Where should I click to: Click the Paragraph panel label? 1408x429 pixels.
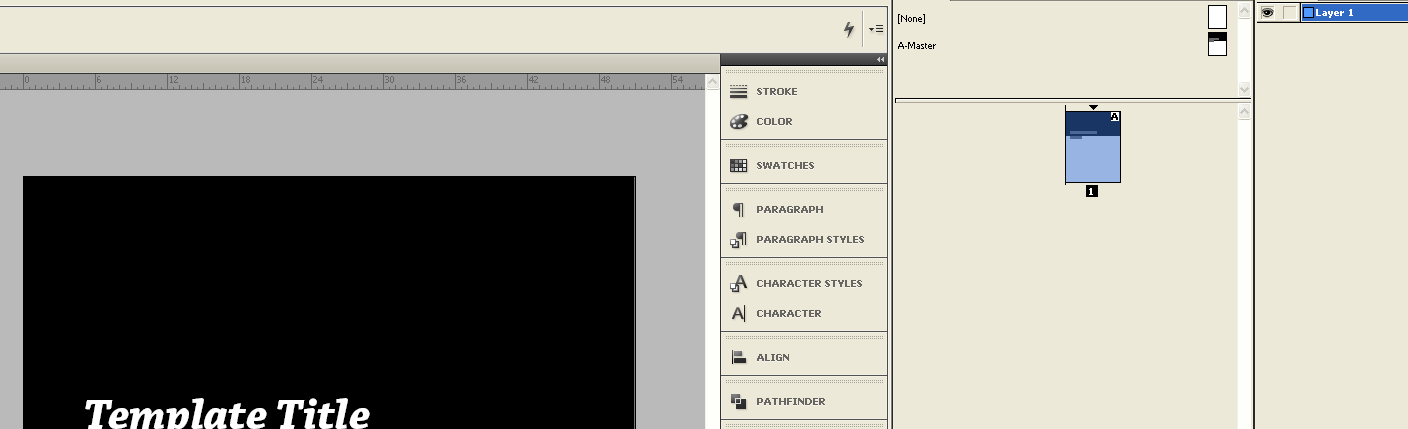click(790, 210)
